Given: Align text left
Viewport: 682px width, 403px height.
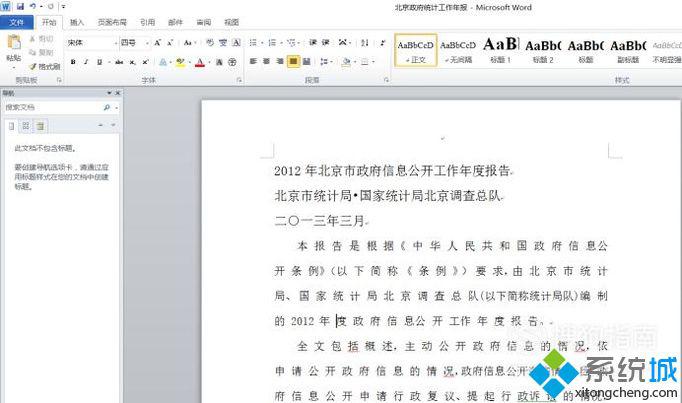Looking at the screenshot, I should click(253, 62).
